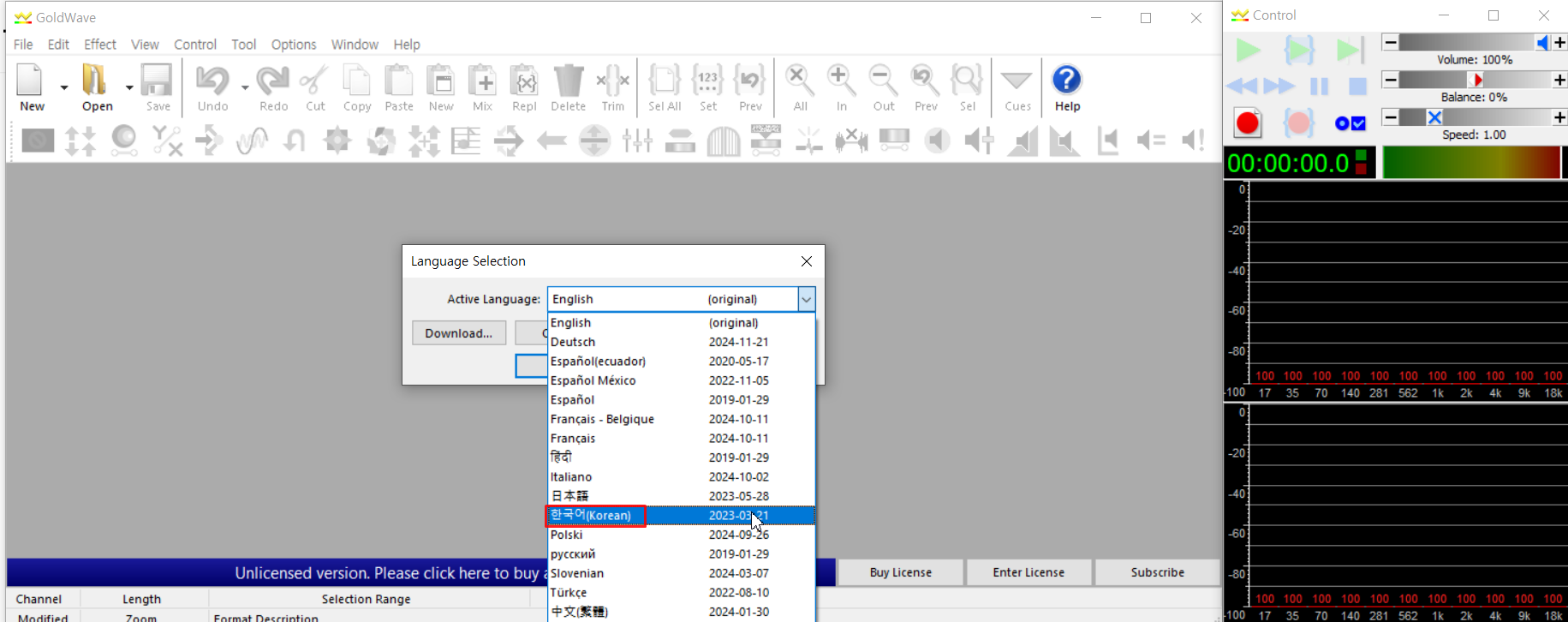Open the dropdown arrow beside New
Image resolution: width=1568 pixels, height=622 pixels.
64,87
